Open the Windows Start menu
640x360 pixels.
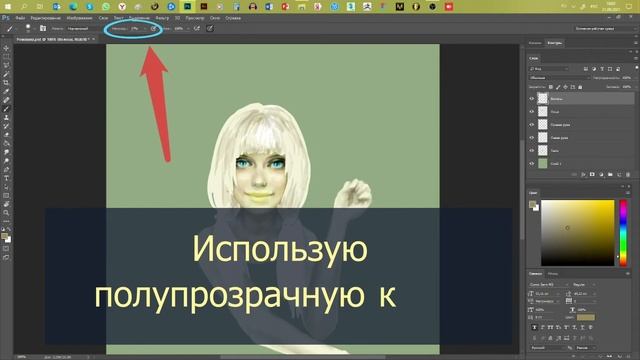click(7, 7)
